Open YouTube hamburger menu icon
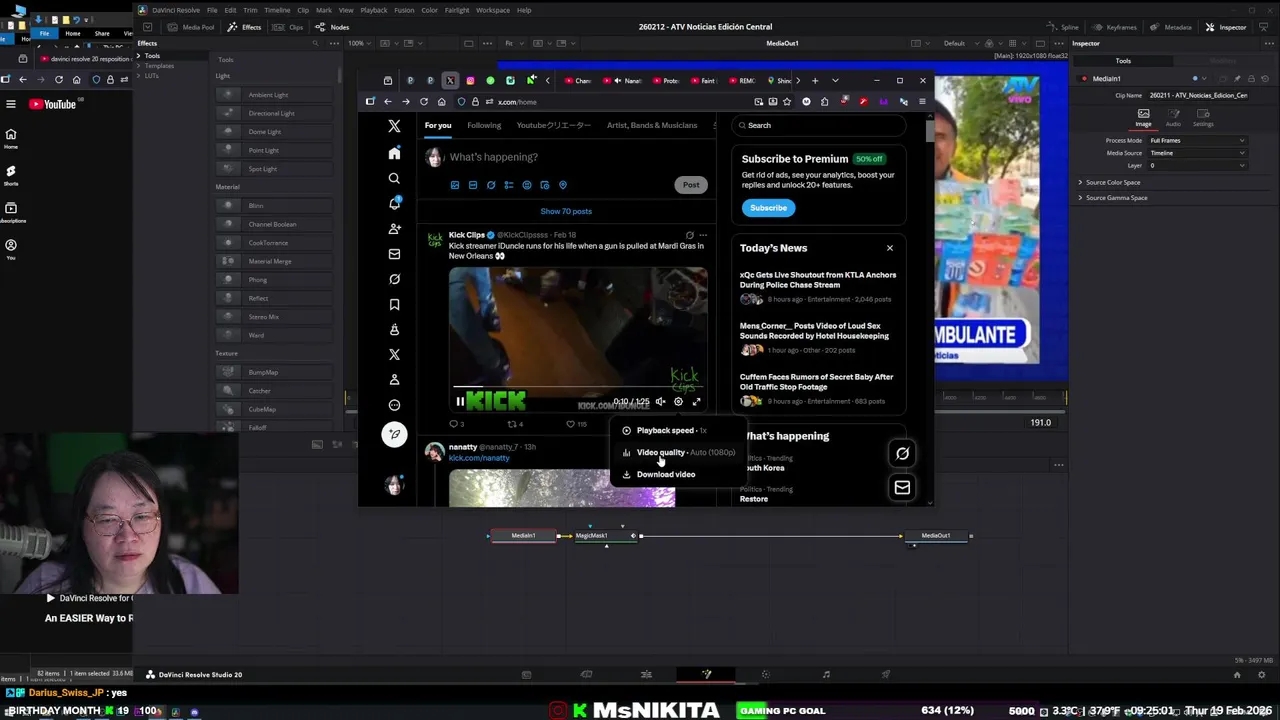Image resolution: width=1280 pixels, height=720 pixels. click(x=11, y=104)
